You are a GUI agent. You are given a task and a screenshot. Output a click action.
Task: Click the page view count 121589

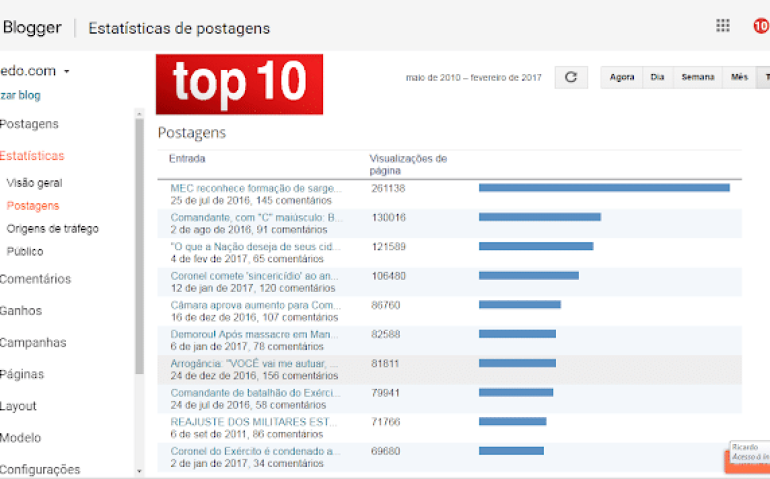tap(388, 247)
